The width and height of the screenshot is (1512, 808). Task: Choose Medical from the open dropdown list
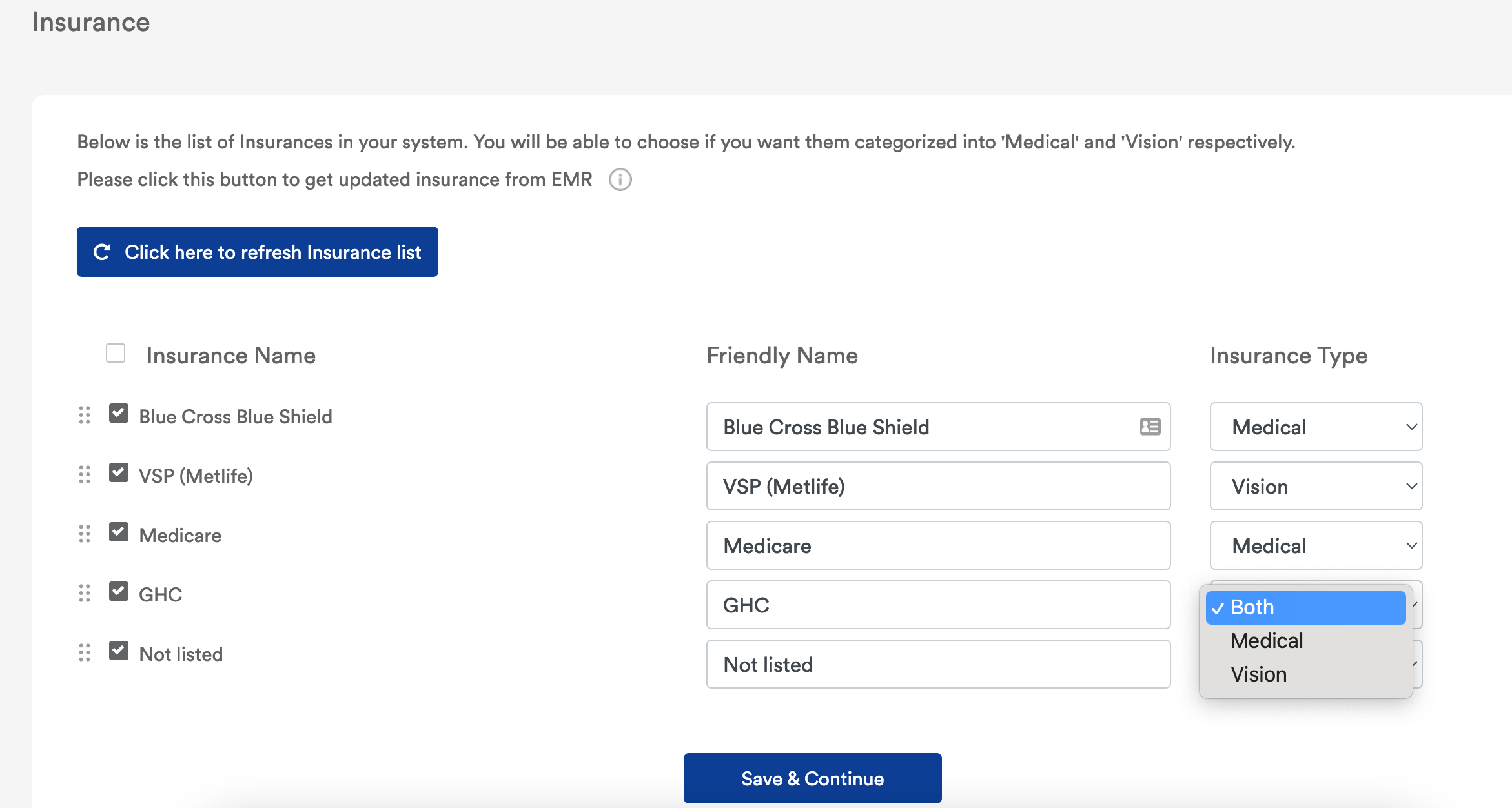pyautogui.click(x=1267, y=641)
